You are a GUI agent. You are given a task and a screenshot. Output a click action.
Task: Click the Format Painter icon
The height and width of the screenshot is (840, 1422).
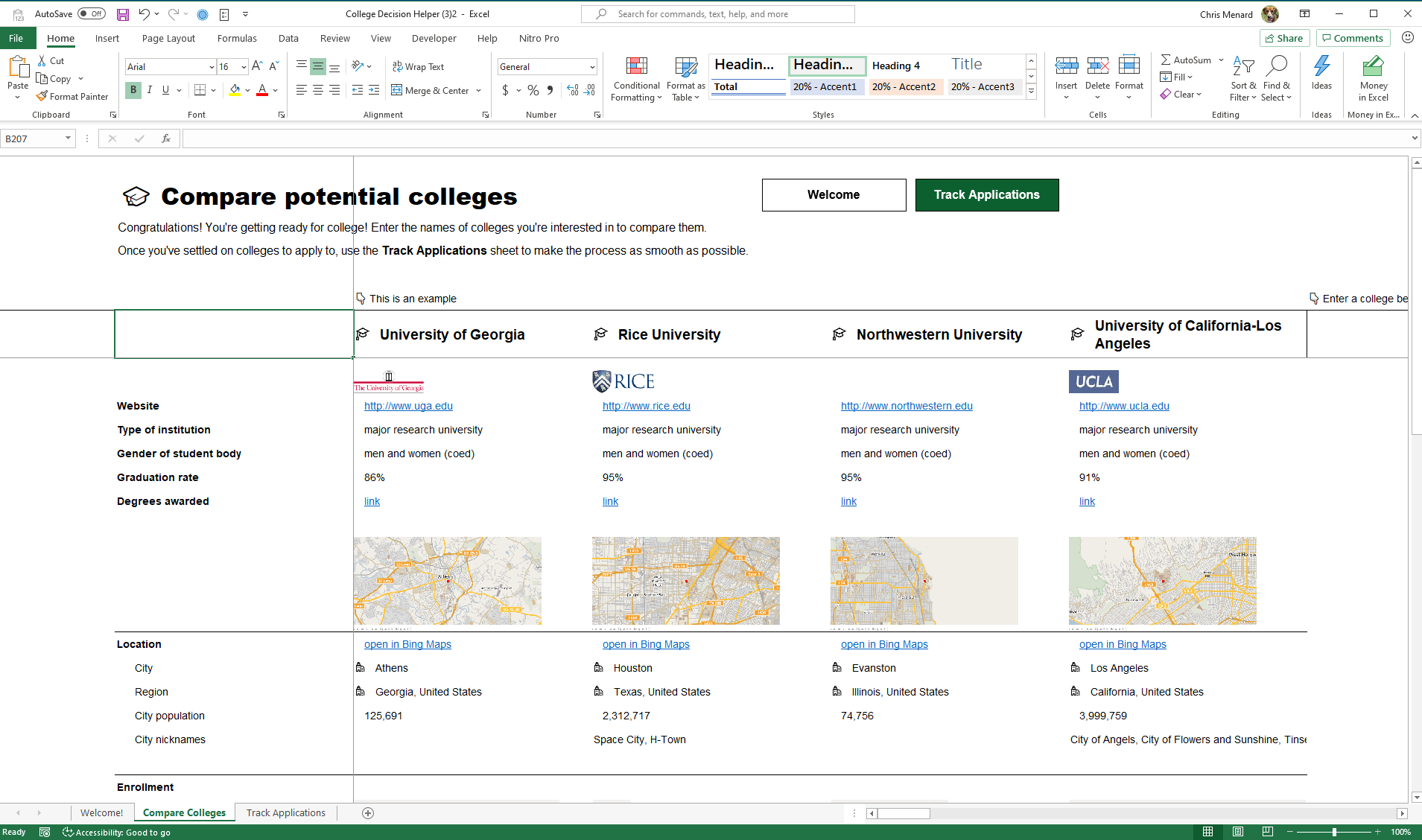pyautogui.click(x=42, y=97)
